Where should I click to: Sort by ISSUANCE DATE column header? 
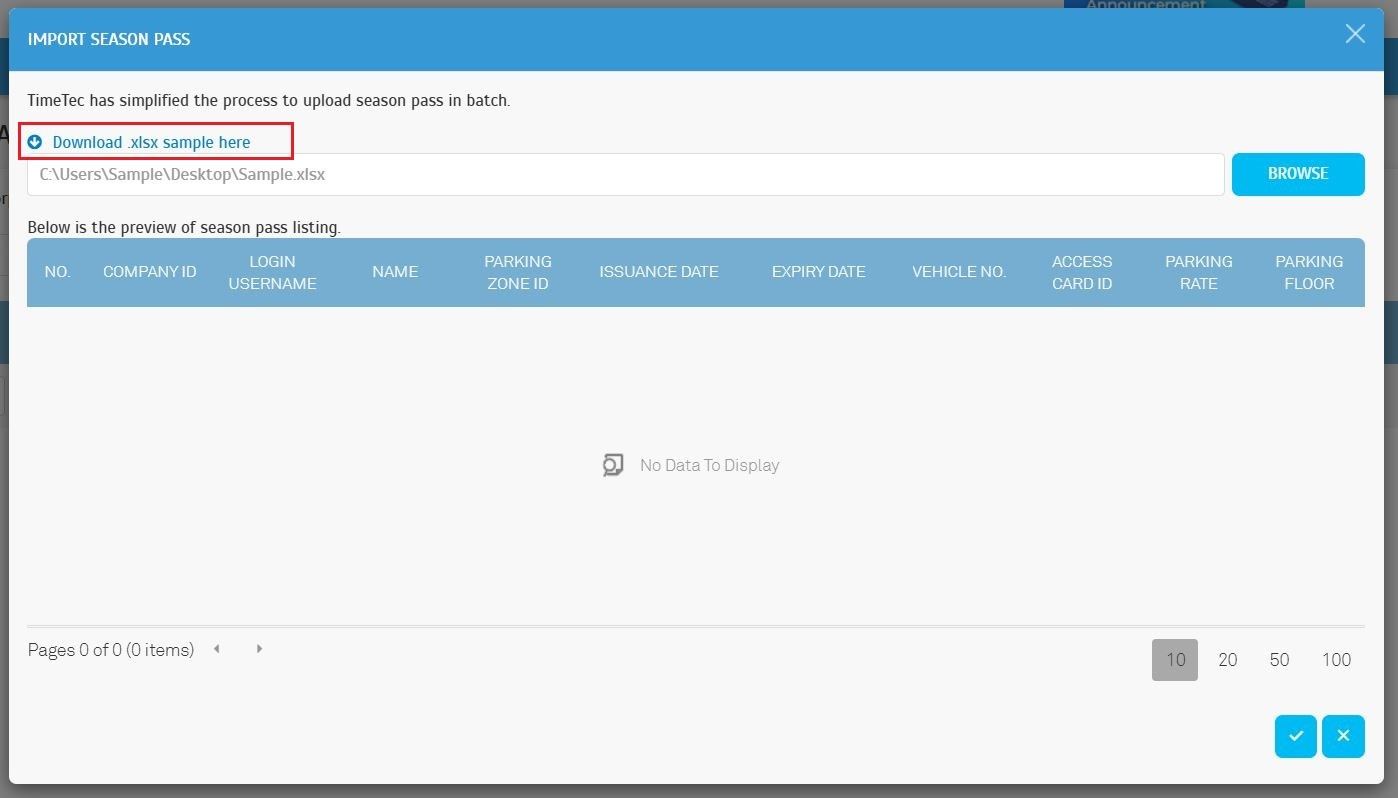click(x=658, y=272)
